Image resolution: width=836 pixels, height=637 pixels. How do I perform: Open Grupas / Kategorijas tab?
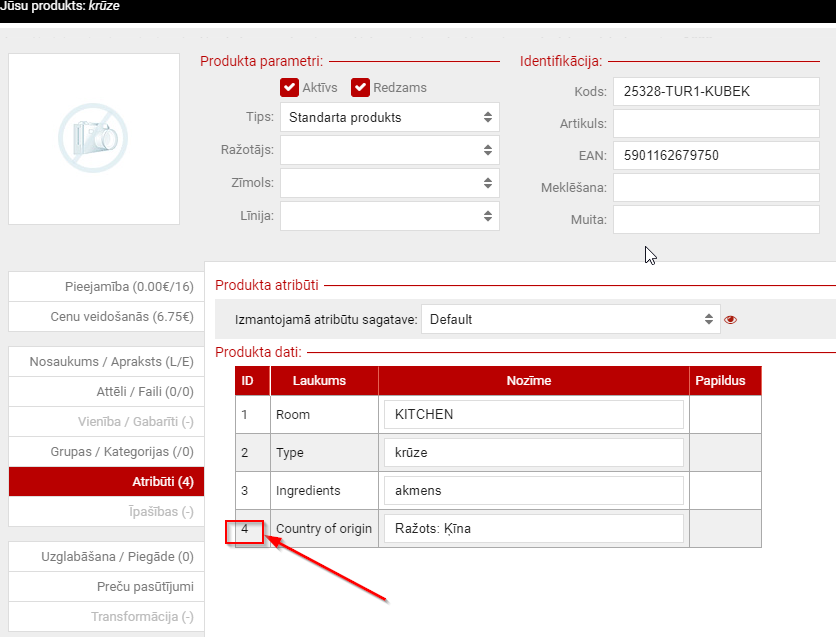(106, 451)
